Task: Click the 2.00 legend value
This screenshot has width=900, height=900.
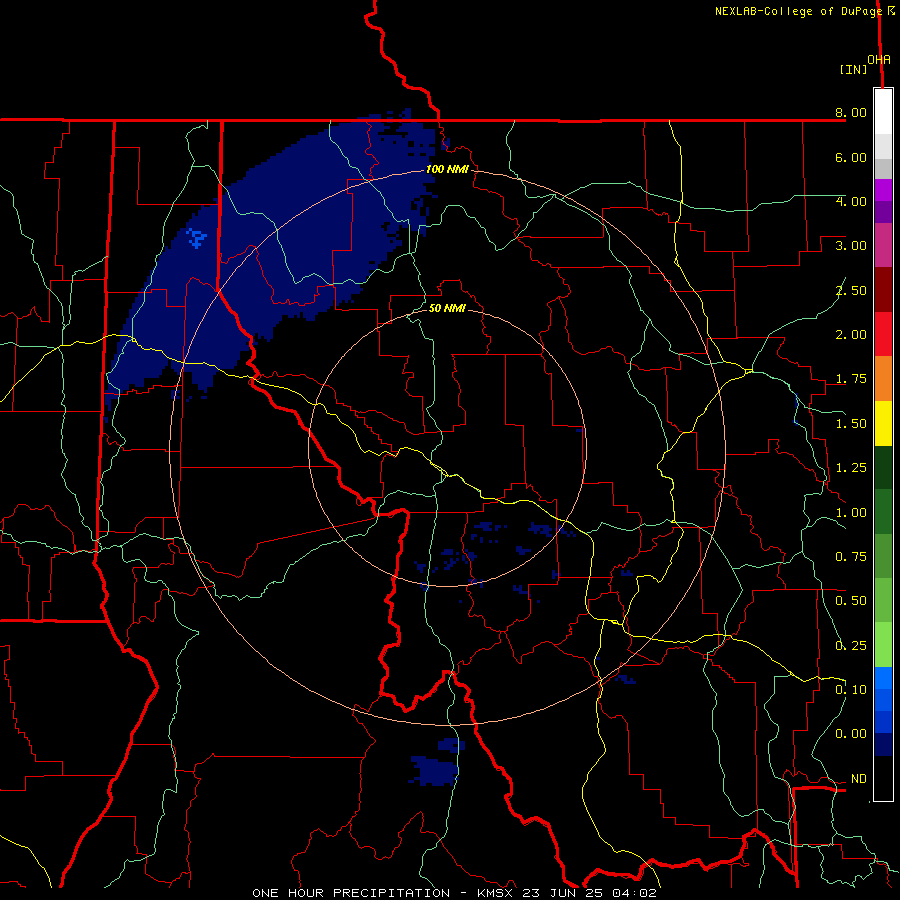Action: (851, 335)
